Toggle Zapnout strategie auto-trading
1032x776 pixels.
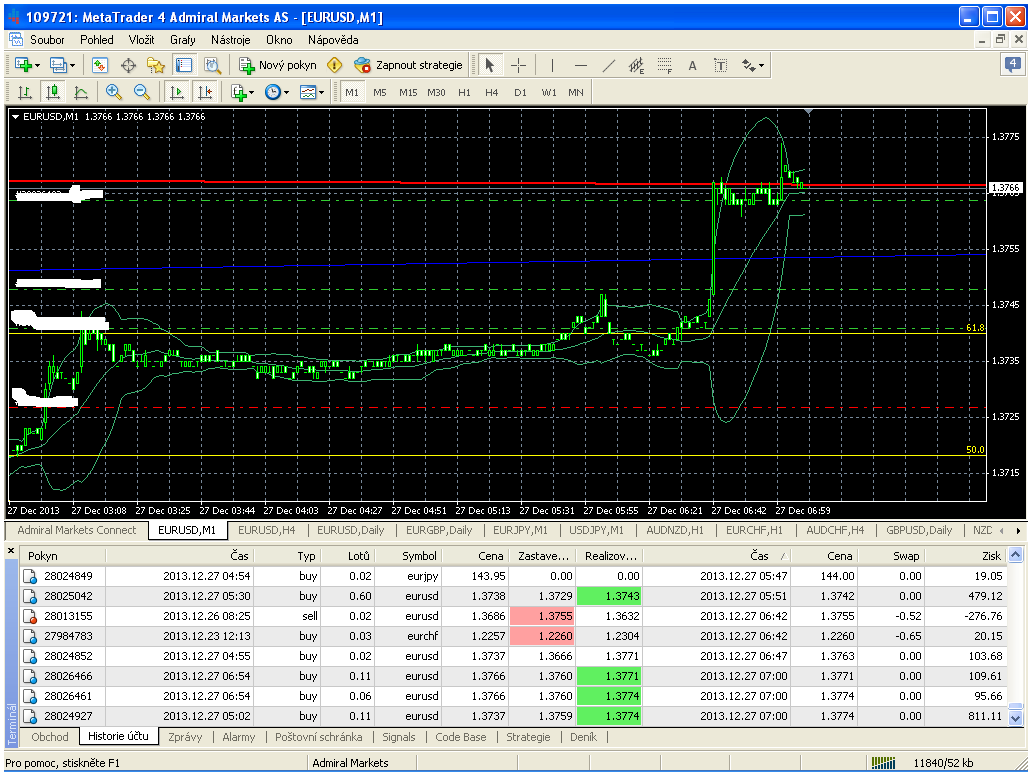(x=408, y=65)
